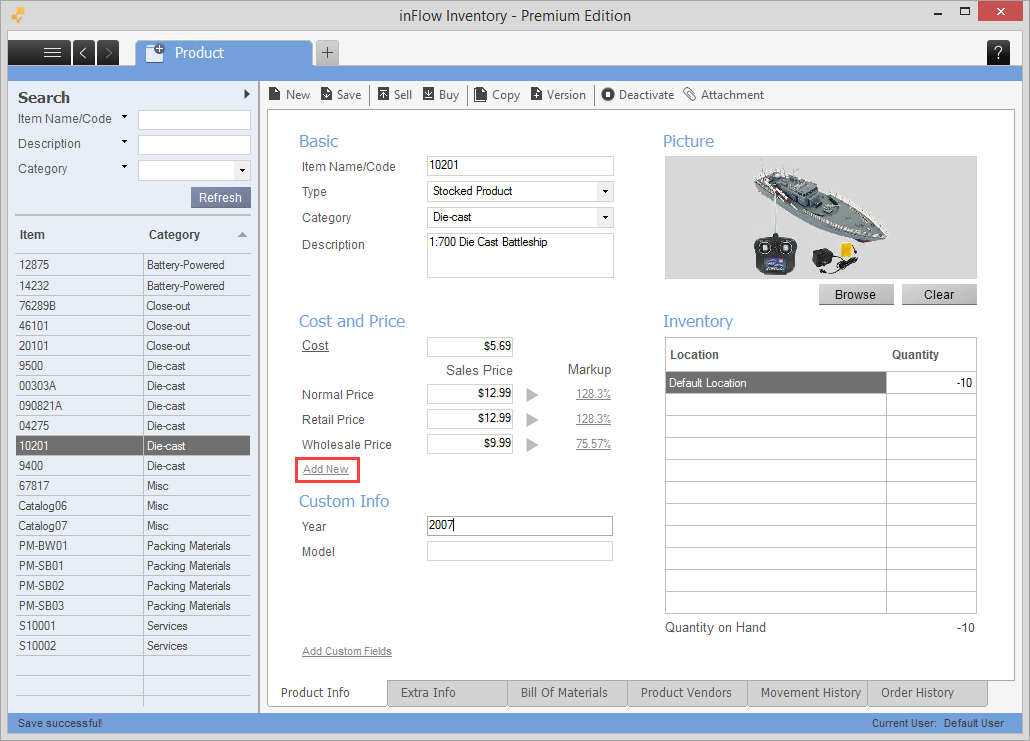Click the Model custom field
Viewport: 1030px width, 741px height.
click(520, 551)
